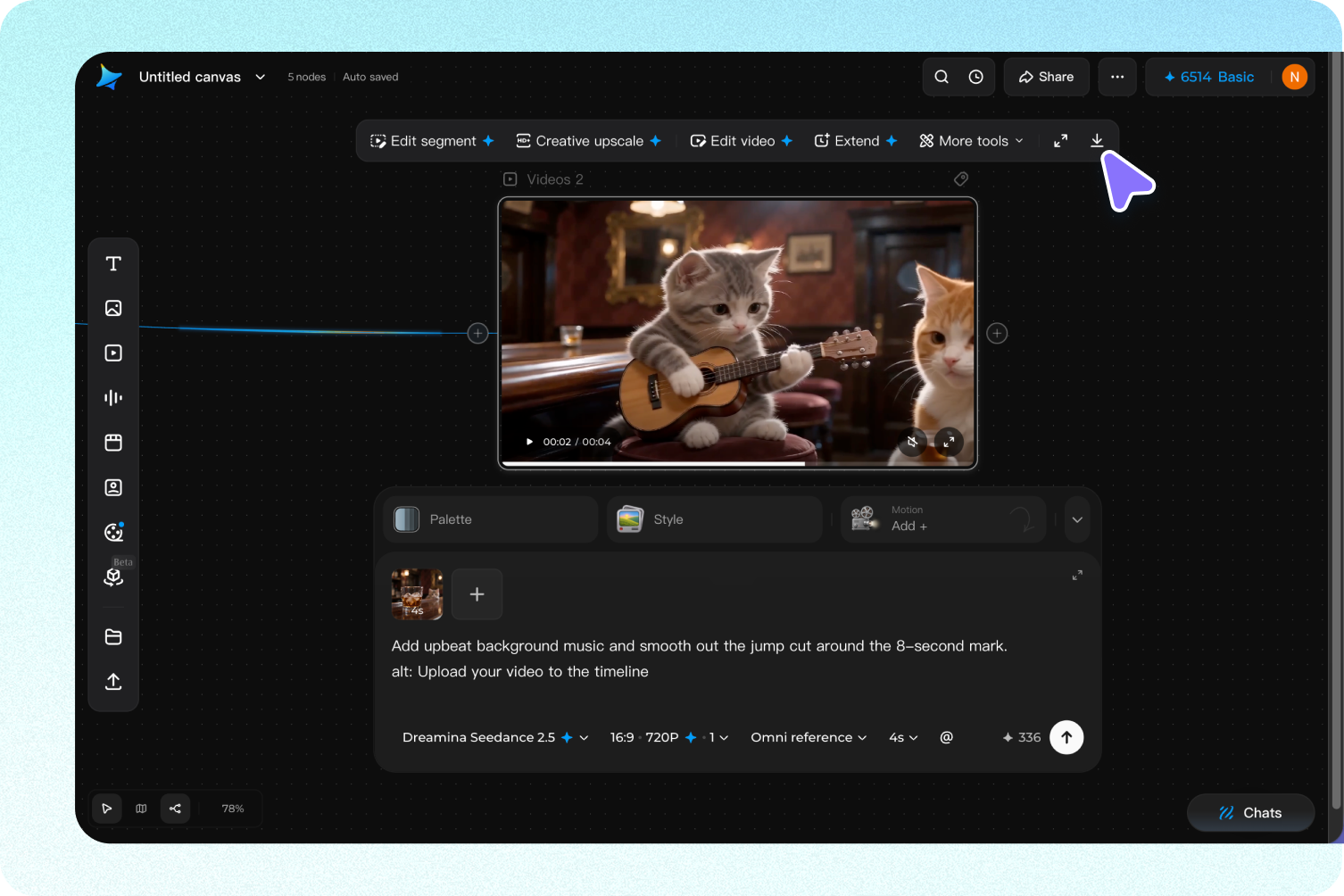Viewport: 1344px width, 896px height.
Task: Open the Untitled canvas name dropdown
Action: point(202,77)
